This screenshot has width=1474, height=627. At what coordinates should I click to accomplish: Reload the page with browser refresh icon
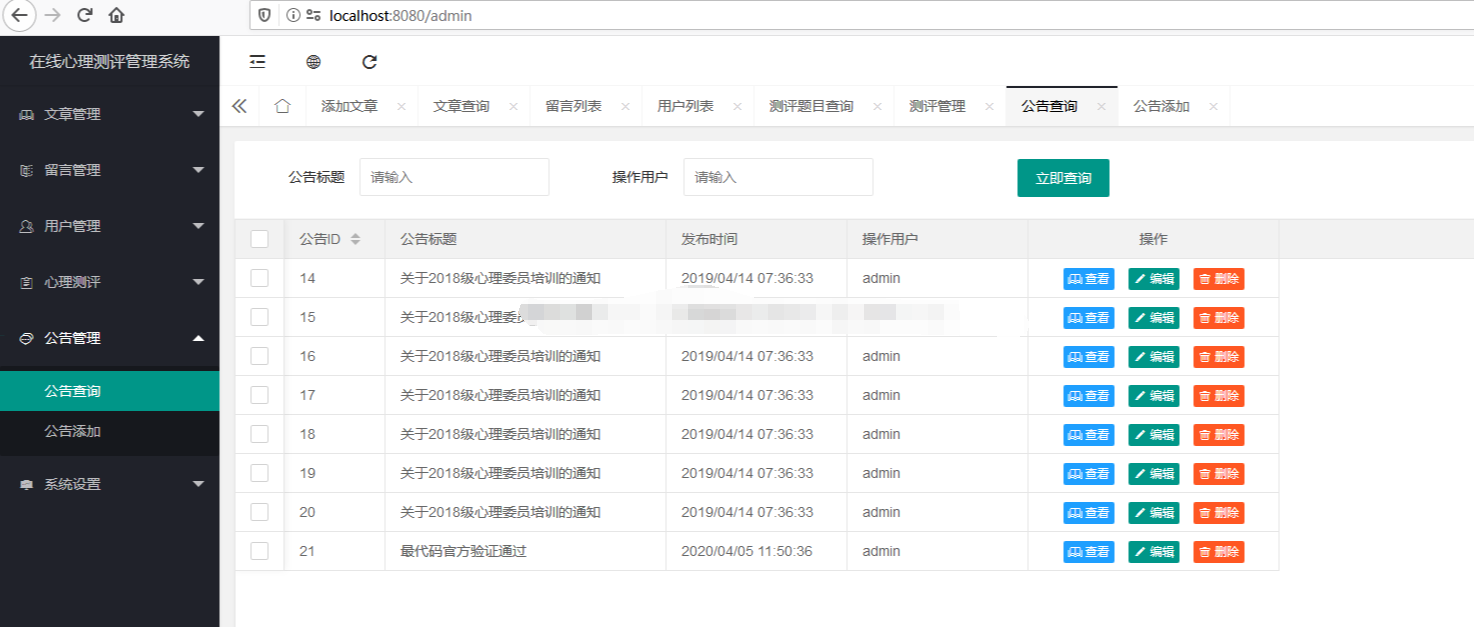point(85,15)
